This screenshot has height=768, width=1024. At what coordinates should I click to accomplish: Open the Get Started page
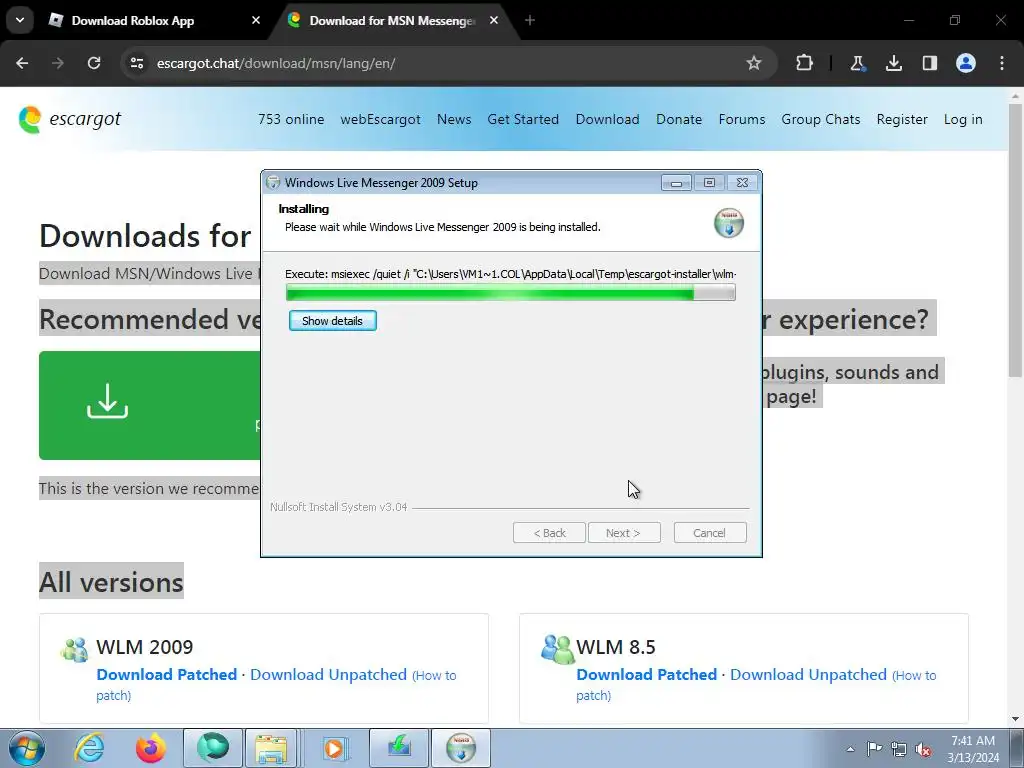click(523, 120)
